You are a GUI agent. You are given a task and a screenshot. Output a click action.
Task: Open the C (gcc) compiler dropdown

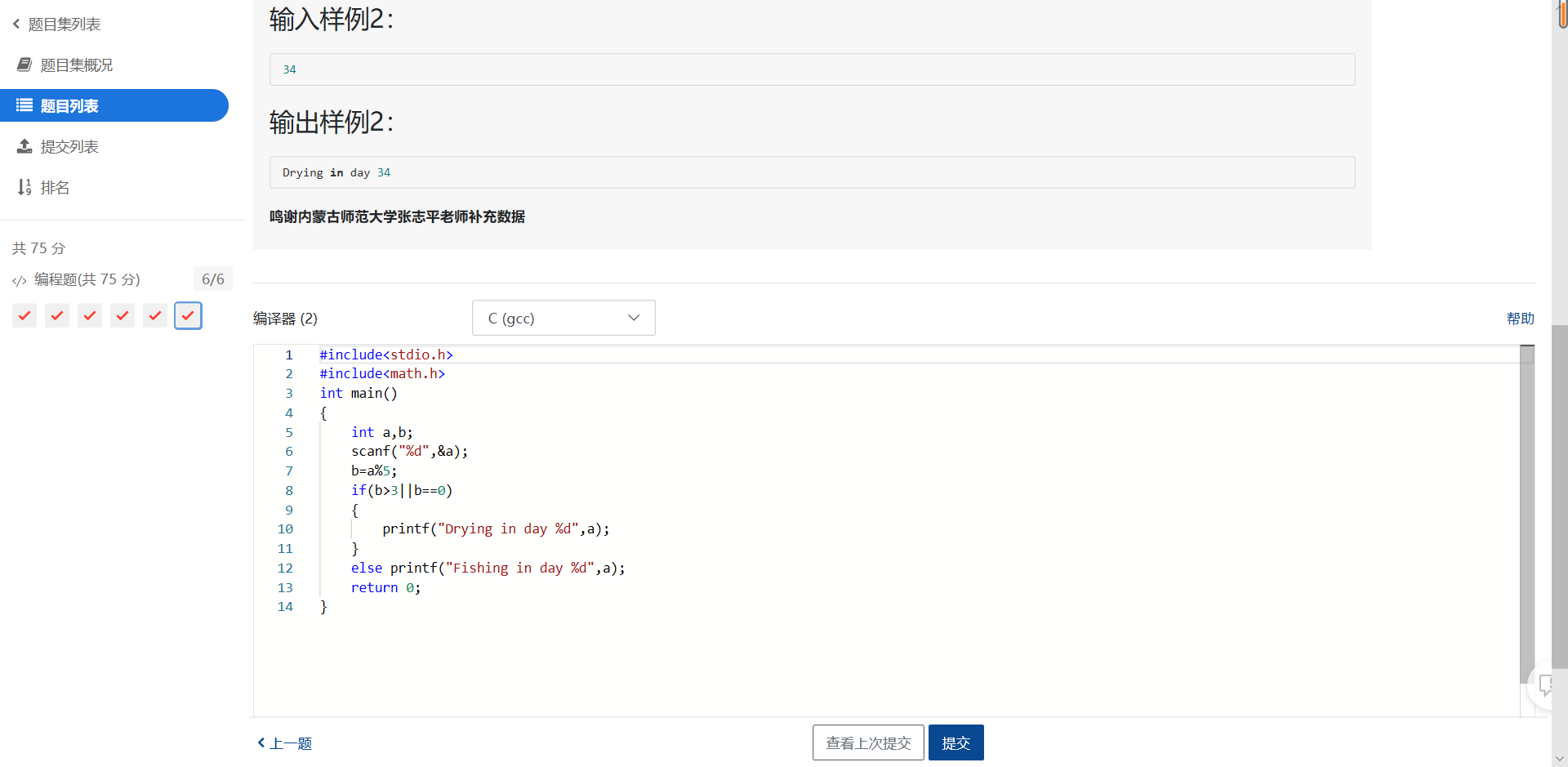(563, 318)
